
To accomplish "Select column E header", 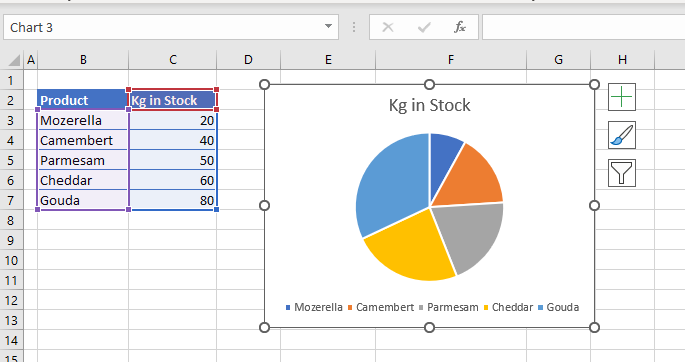I will coord(328,60).
